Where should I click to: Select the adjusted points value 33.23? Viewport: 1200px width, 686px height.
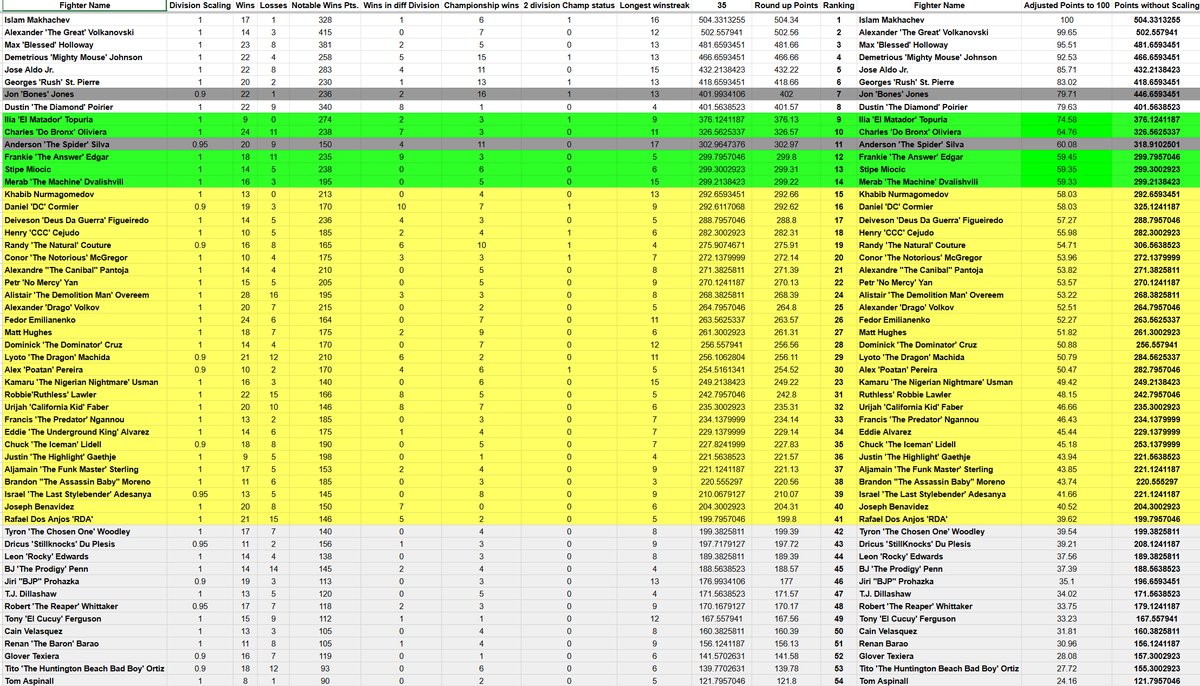pyautogui.click(x=1065, y=619)
